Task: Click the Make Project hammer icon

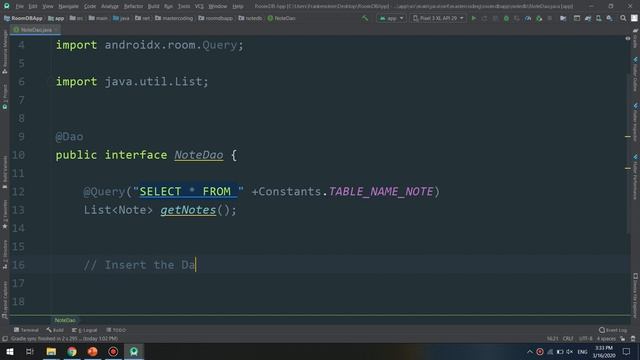Action: [364, 18]
